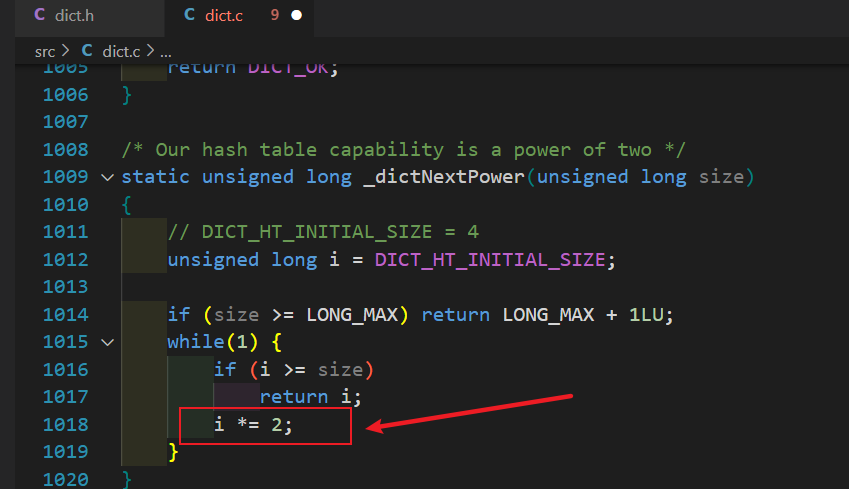Click the hash table capability comment

pos(403,150)
